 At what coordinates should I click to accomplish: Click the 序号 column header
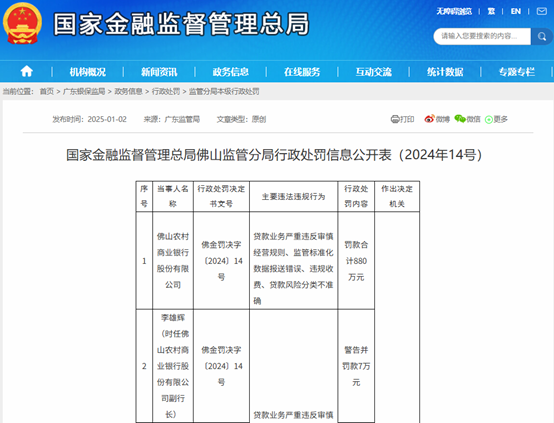(x=144, y=196)
